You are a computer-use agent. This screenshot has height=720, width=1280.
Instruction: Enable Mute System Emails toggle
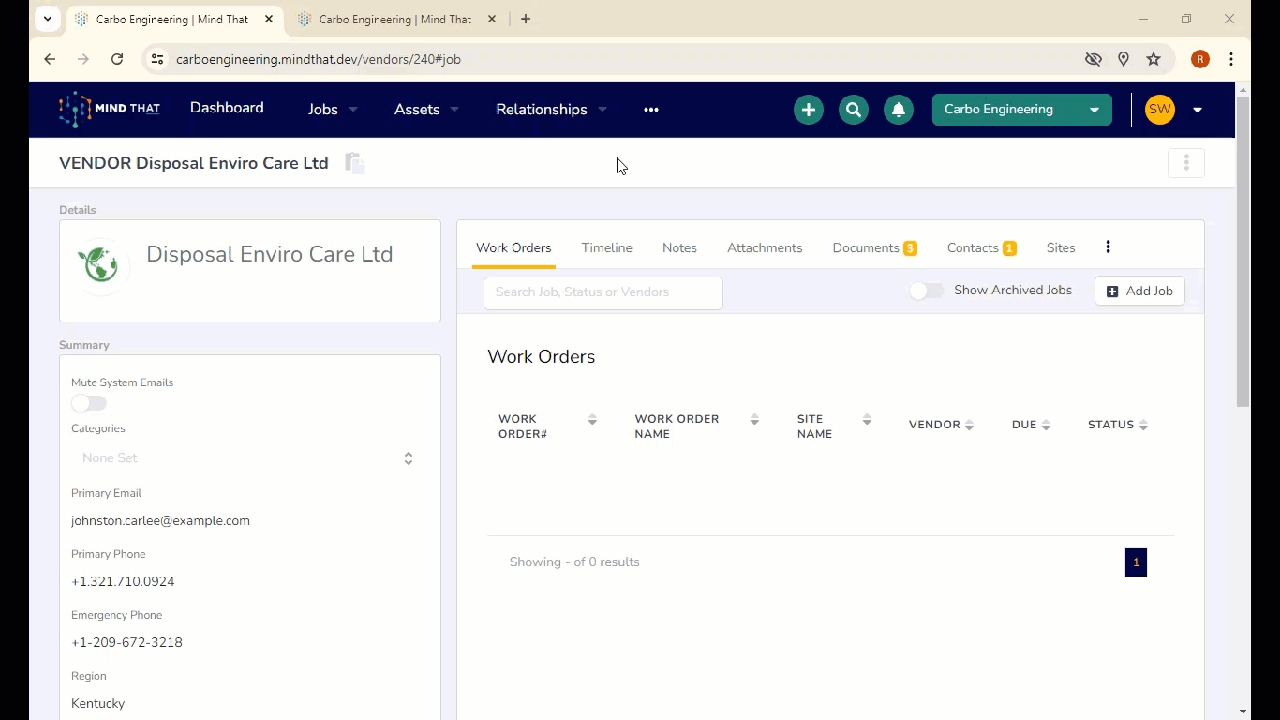89,403
